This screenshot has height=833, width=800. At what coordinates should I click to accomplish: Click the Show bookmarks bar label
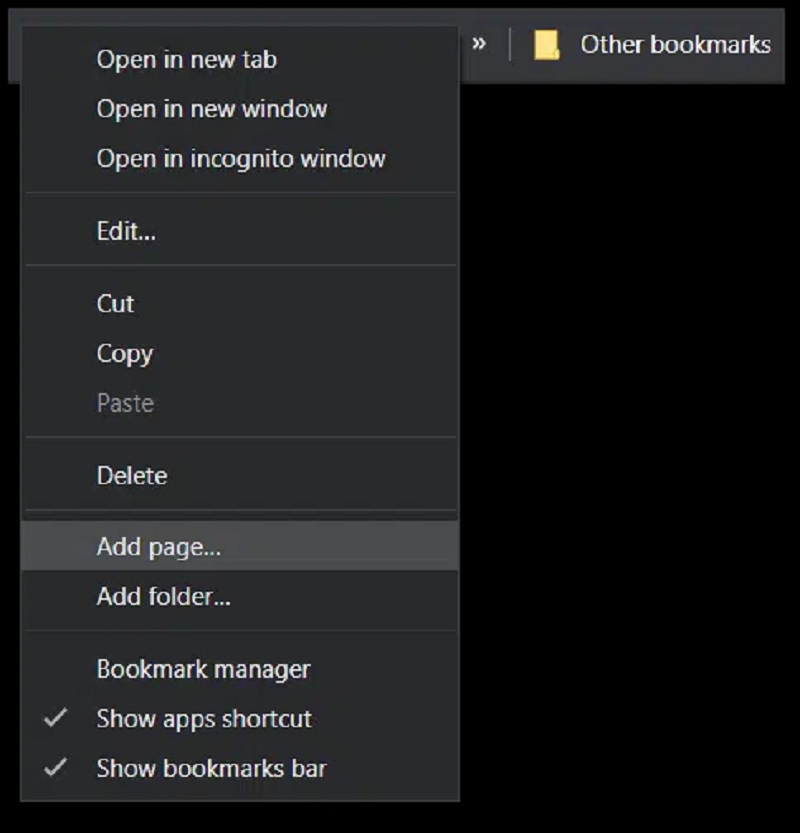point(211,769)
